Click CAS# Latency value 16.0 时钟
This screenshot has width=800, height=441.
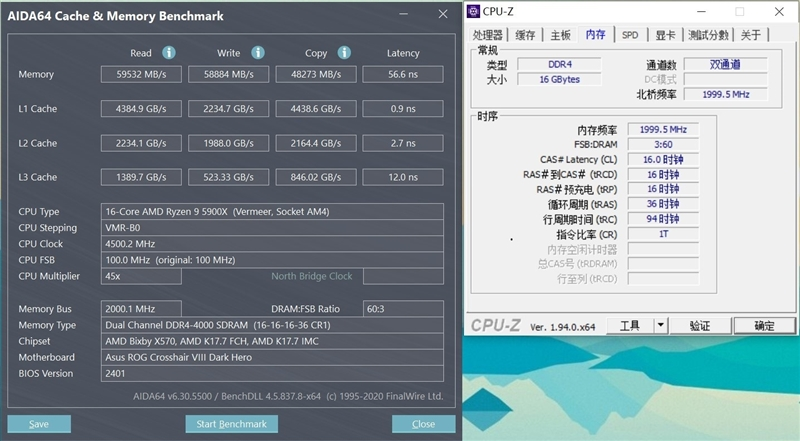tap(663, 159)
